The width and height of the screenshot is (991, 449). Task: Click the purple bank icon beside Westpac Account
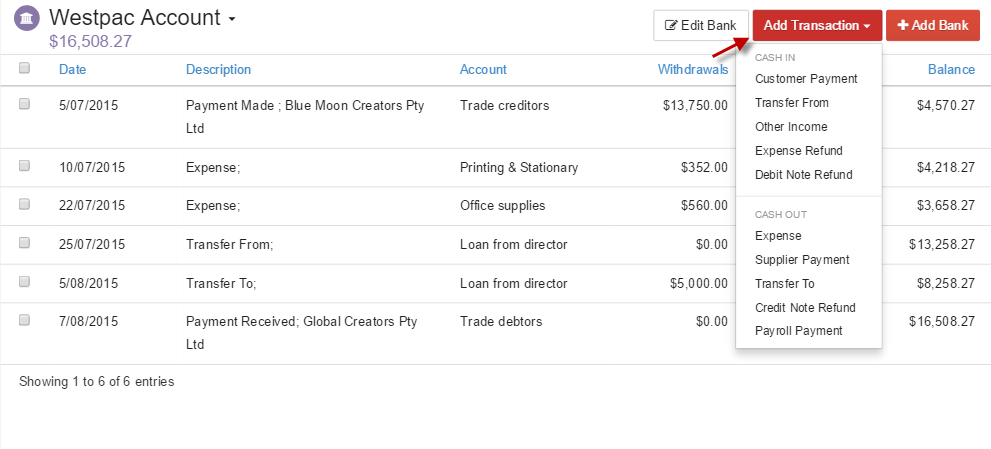coord(28,19)
